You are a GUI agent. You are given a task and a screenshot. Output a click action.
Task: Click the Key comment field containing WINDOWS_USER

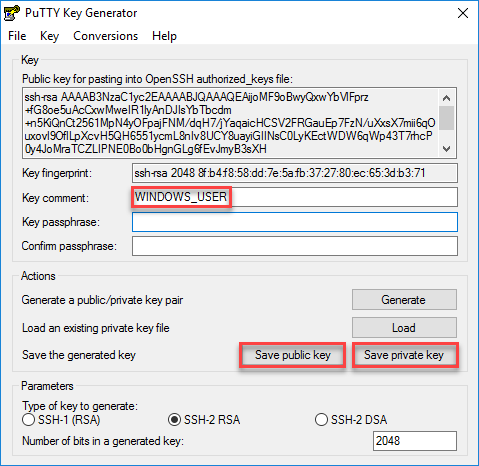tap(295, 197)
